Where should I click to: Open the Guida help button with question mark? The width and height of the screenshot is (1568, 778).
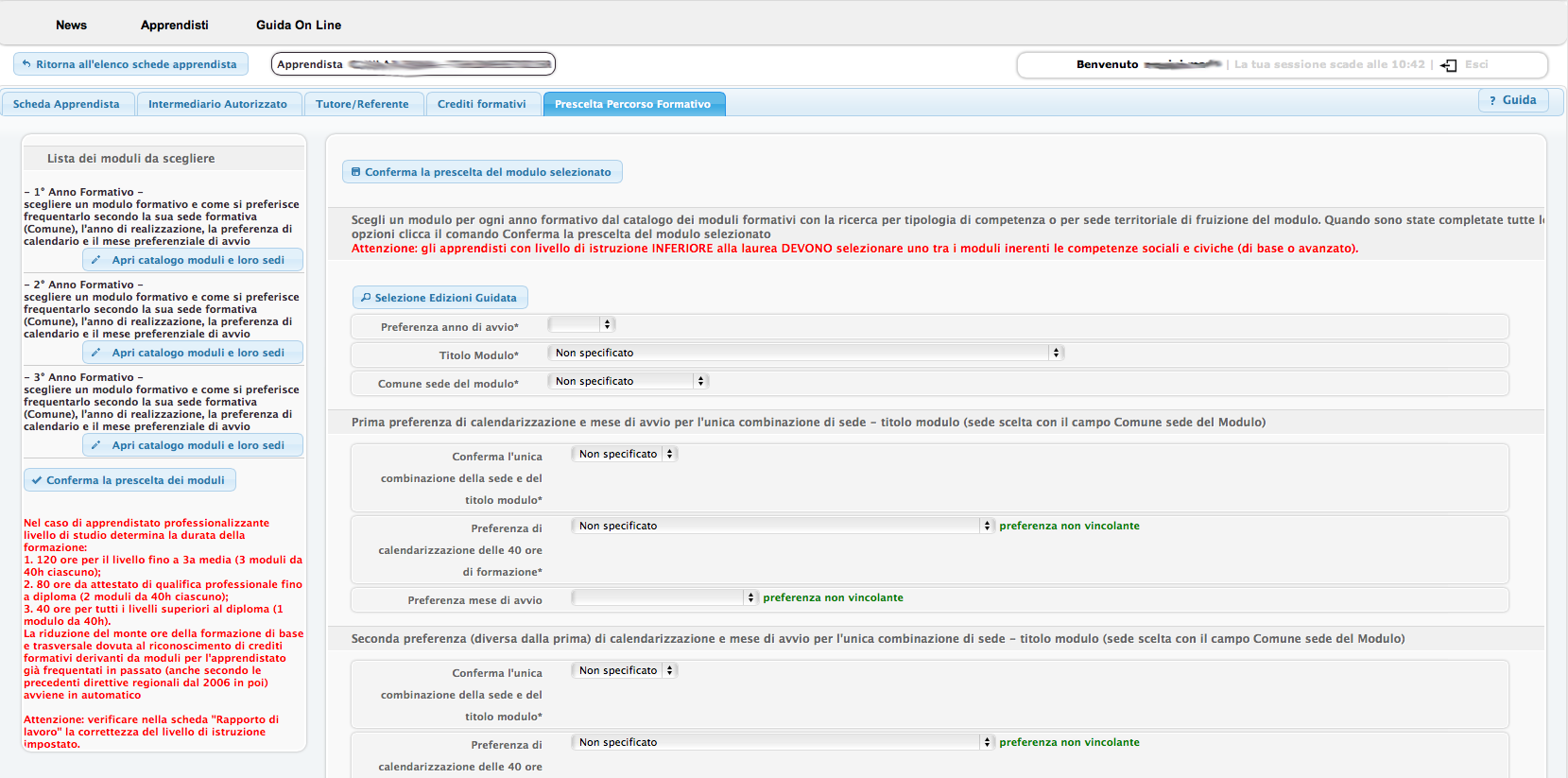1512,100
